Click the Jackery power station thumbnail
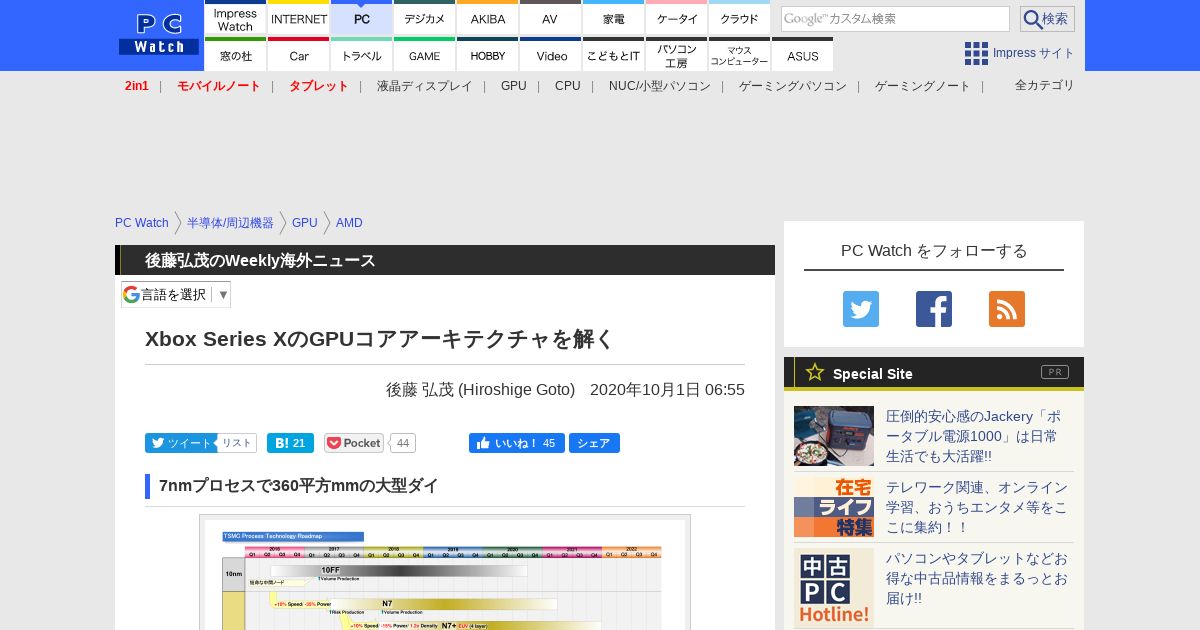Viewport: 1200px width, 630px height. pos(834,436)
